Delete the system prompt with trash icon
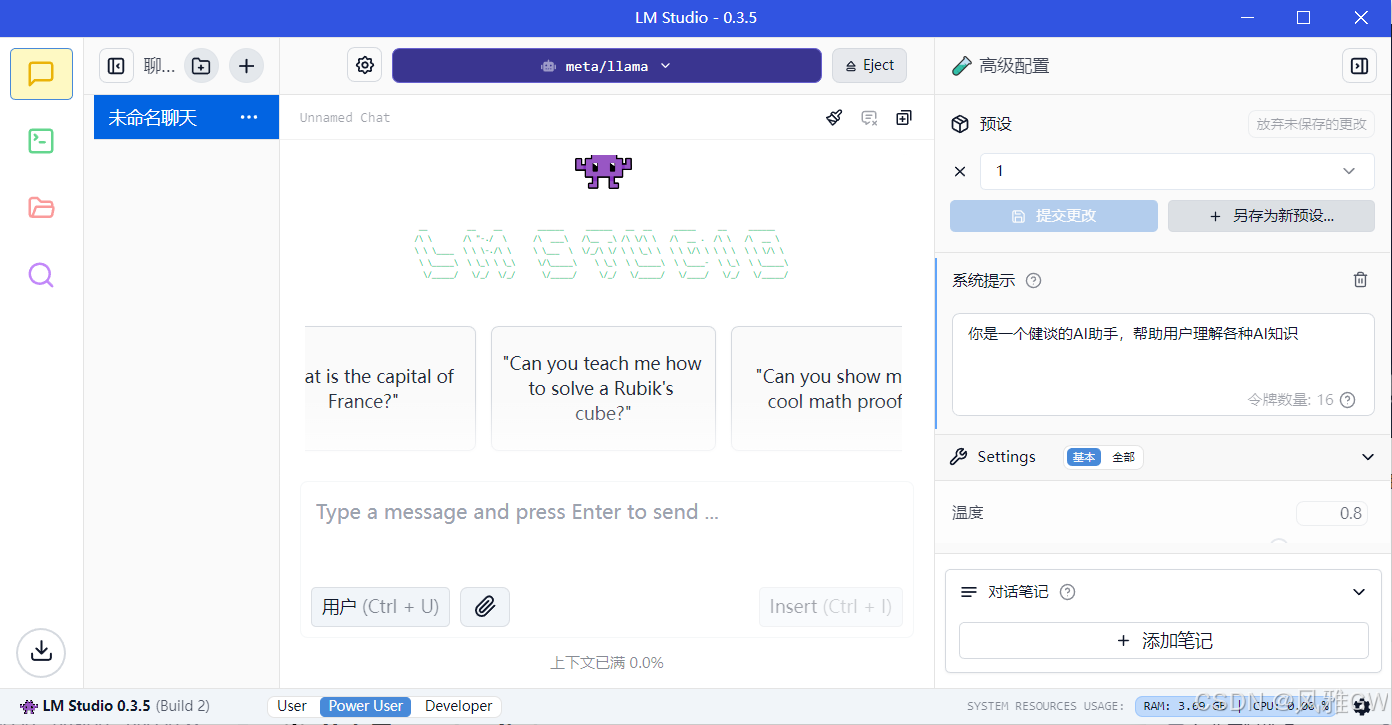This screenshot has width=1392, height=725. pyautogui.click(x=1360, y=280)
